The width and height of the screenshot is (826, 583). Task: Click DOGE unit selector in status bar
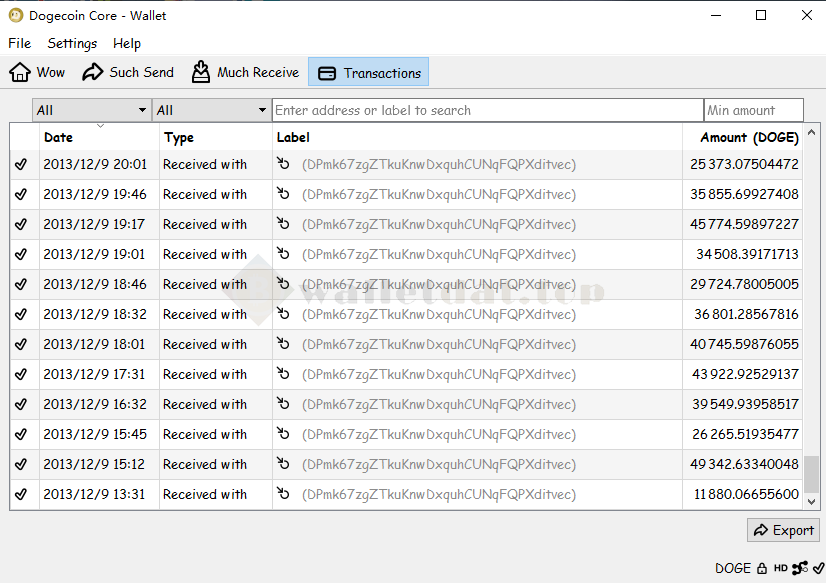pyautogui.click(x=732, y=568)
